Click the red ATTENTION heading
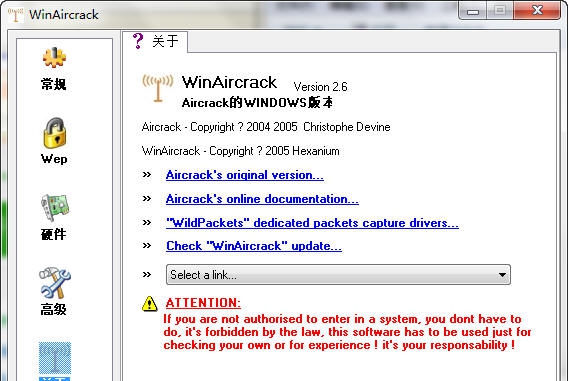Screen dimensions: 568x381 click(203, 303)
